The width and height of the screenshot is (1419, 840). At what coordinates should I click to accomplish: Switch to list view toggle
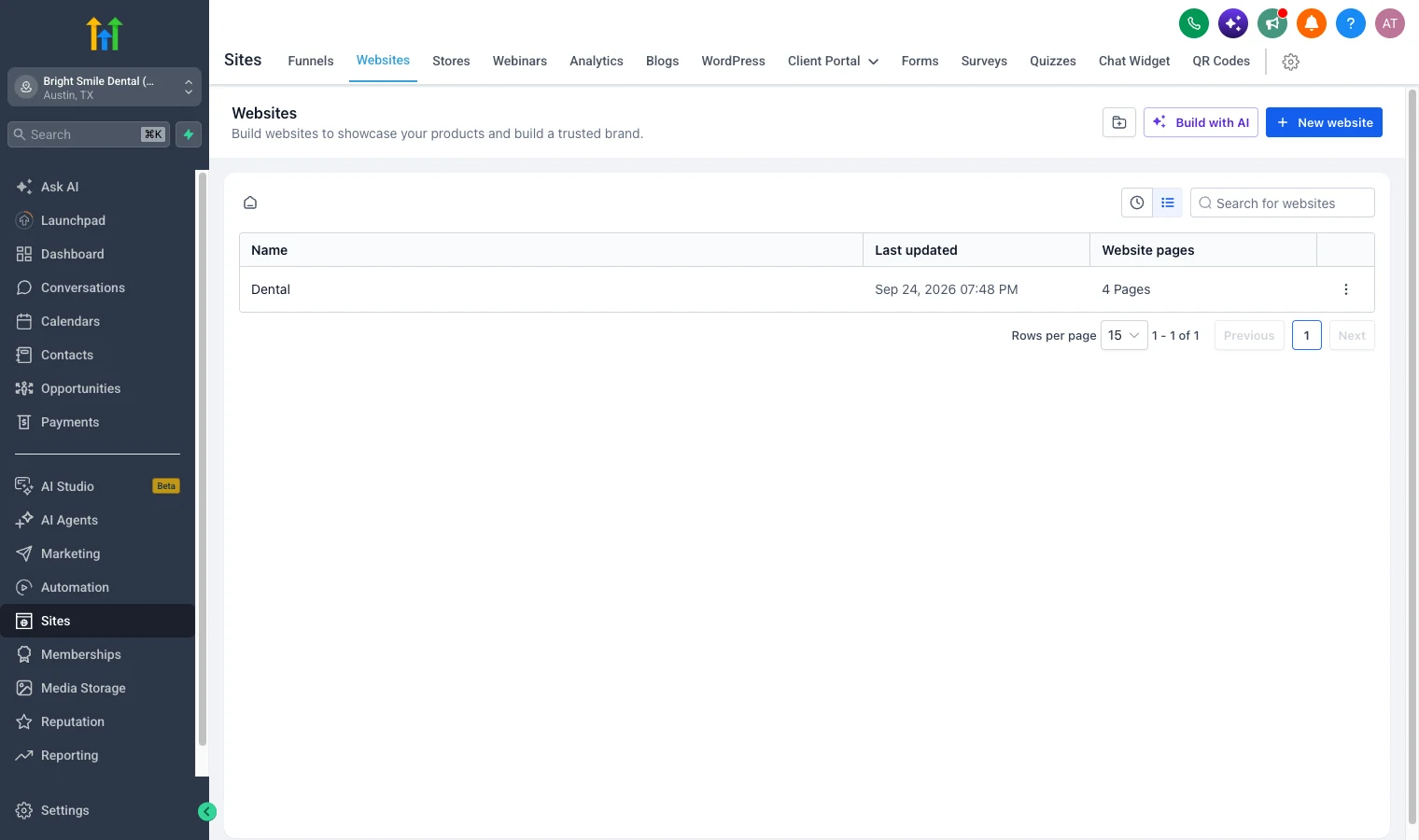click(1168, 203)
